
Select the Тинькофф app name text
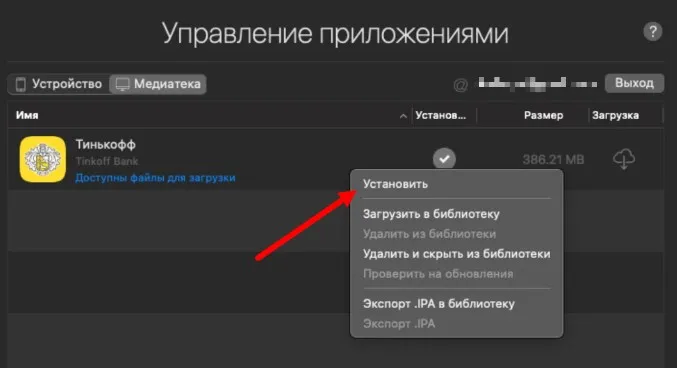point(105,144)
